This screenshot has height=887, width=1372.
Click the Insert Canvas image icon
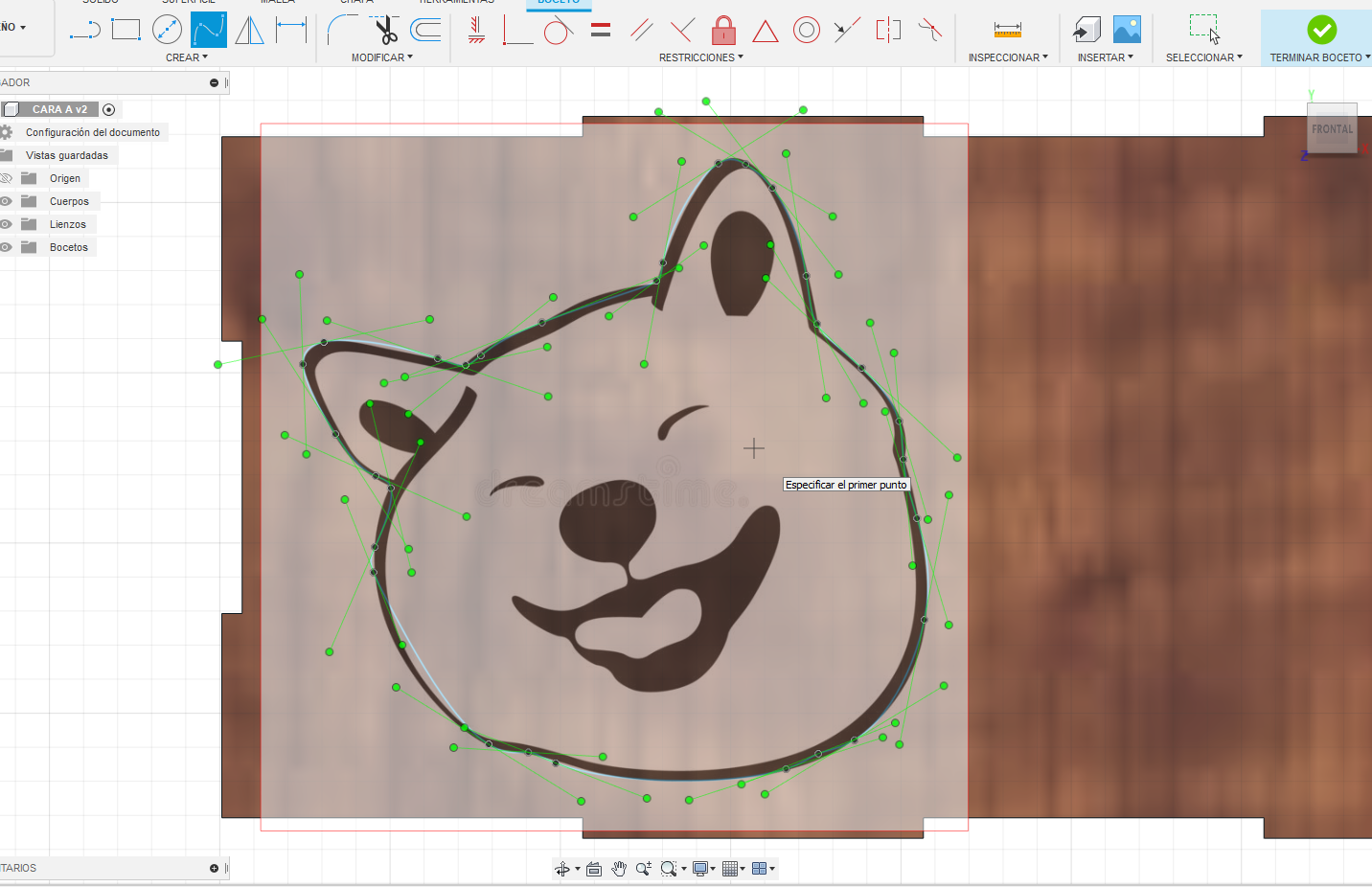[1127, 30]
